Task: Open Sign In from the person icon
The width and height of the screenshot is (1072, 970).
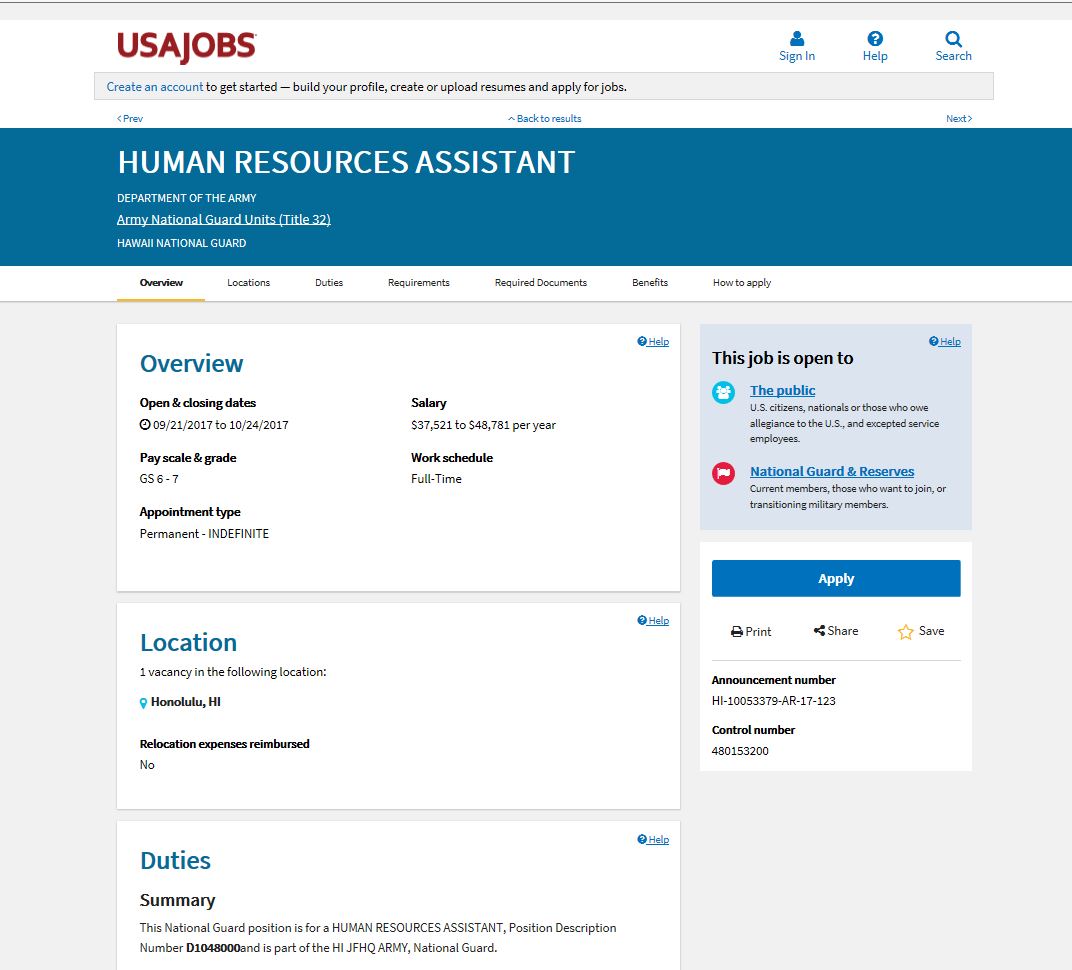Action: (796, 46)
